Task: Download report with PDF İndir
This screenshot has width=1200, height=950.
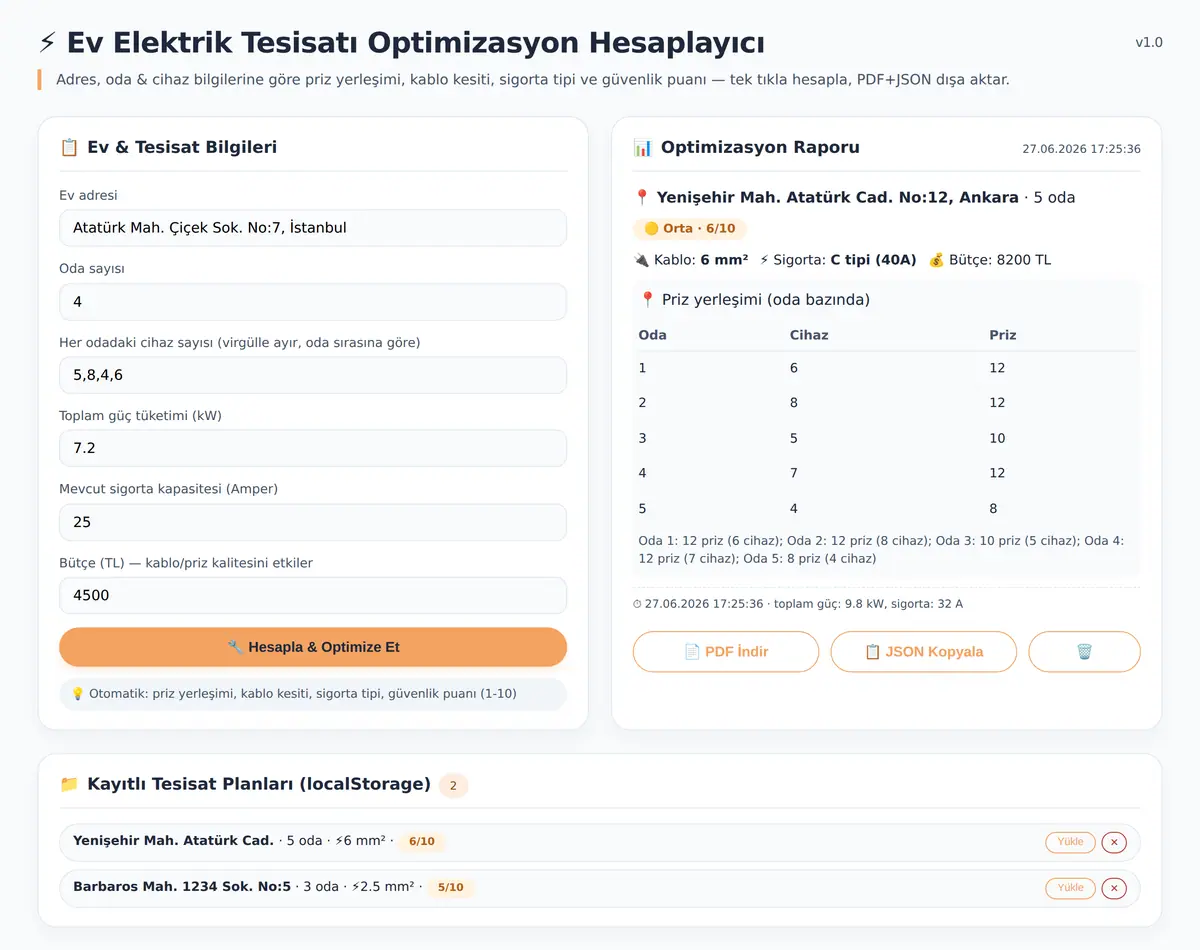Action: [726, 651]
